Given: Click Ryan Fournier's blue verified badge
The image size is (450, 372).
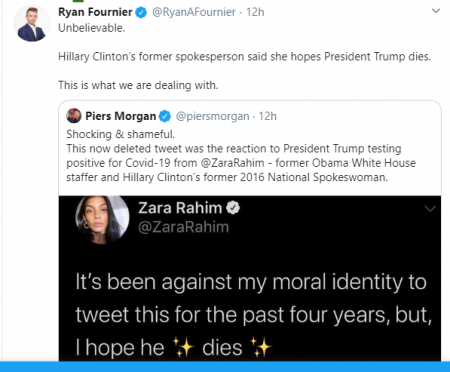Looking at the screenshot, I should pyautogui.click(x=141, y=13).
